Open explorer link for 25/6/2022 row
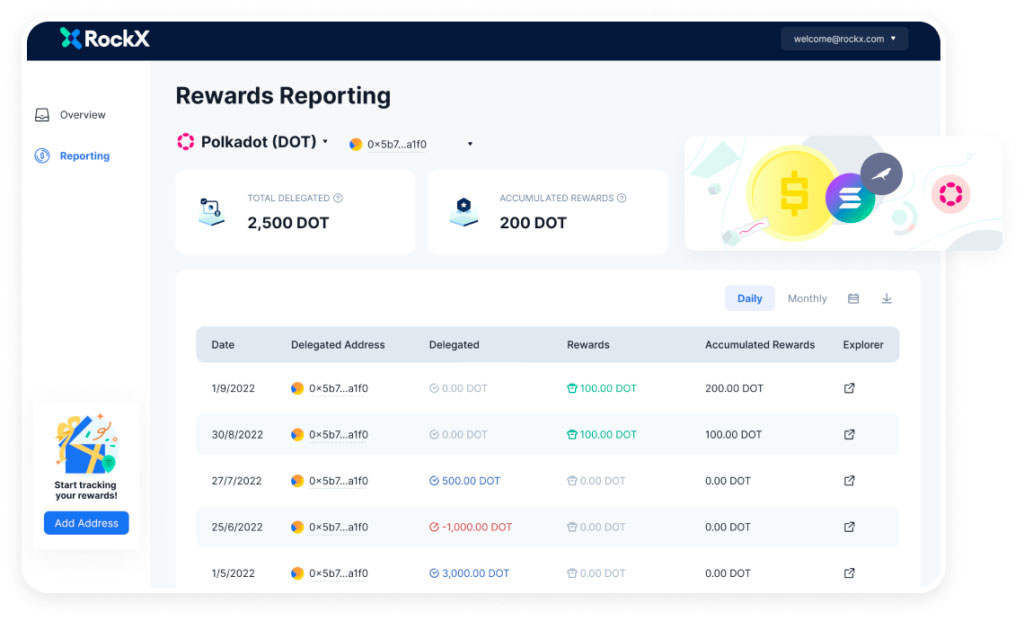 click(849, 527)
